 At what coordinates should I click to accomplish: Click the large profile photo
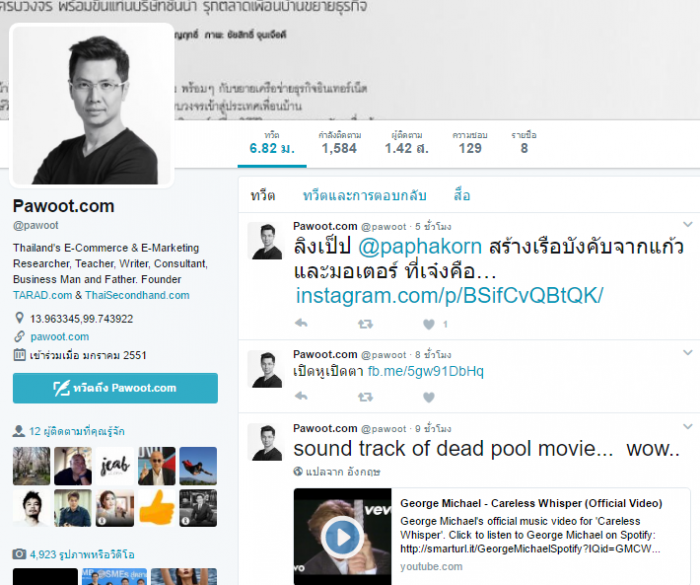pyautogui.click(x=92, y=105)
